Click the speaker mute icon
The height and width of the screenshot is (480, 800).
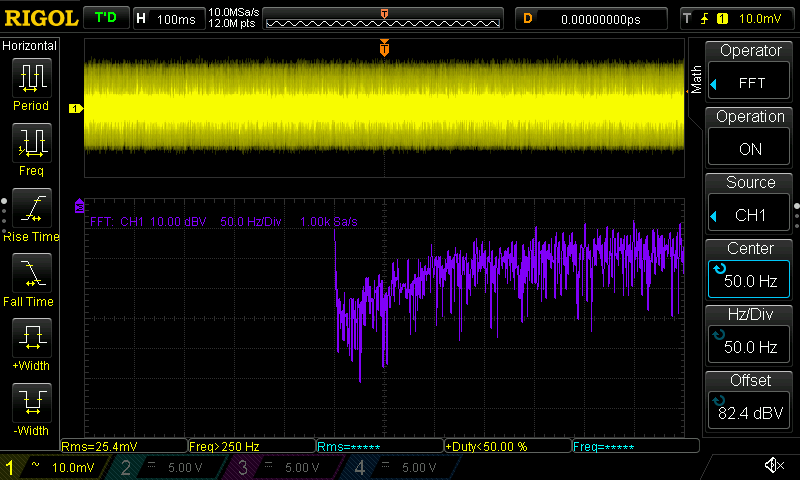[773, 465]
